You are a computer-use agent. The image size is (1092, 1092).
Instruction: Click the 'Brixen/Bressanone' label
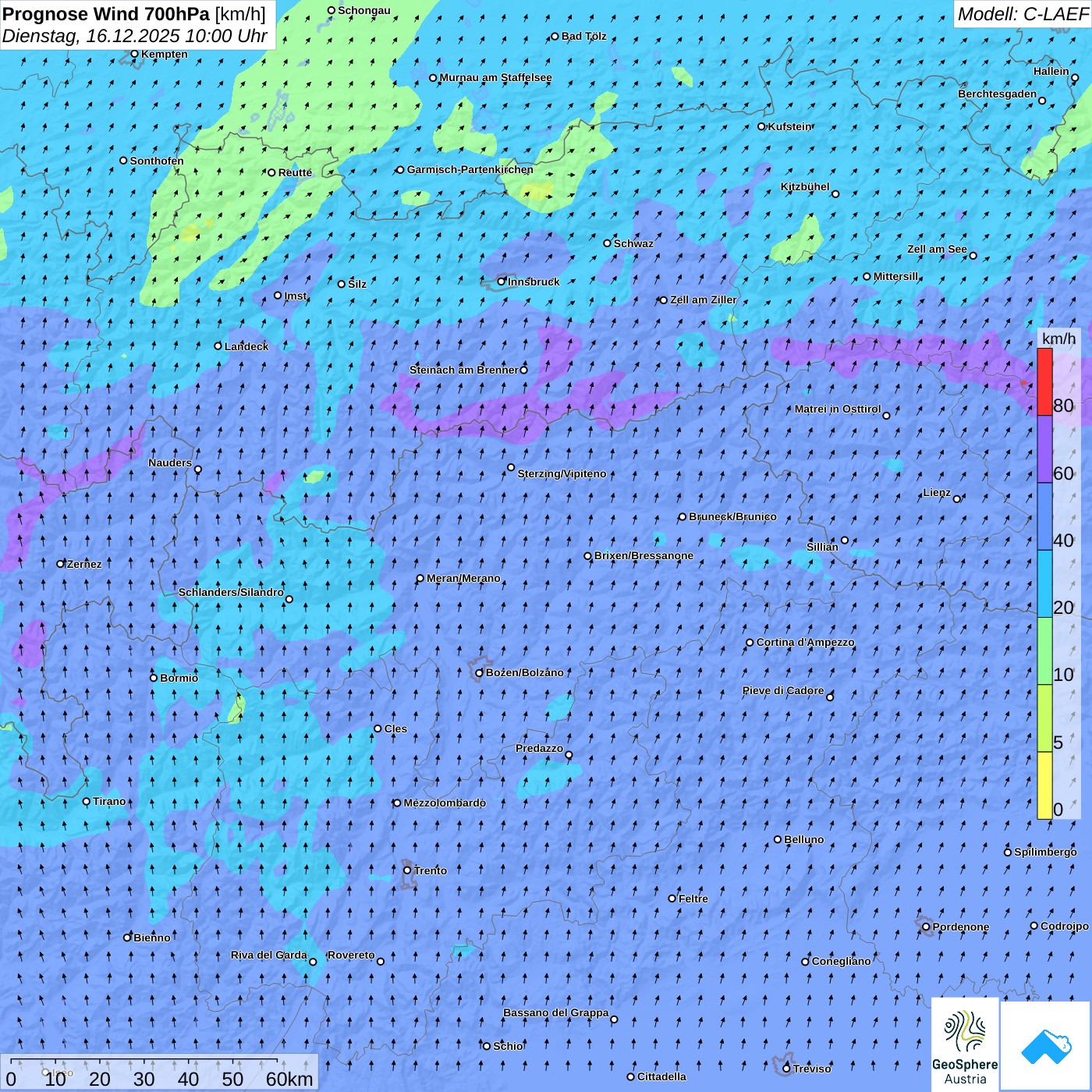643,555
